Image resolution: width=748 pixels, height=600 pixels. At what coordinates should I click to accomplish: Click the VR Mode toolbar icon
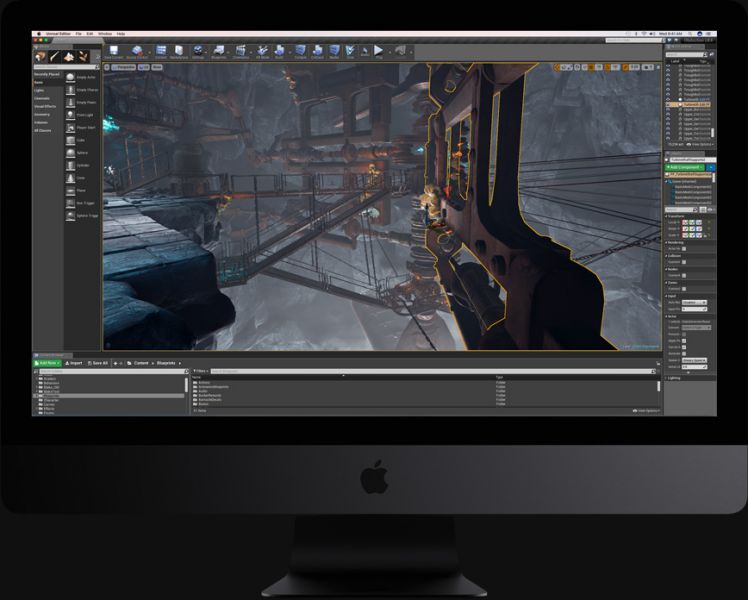[262, 51]
